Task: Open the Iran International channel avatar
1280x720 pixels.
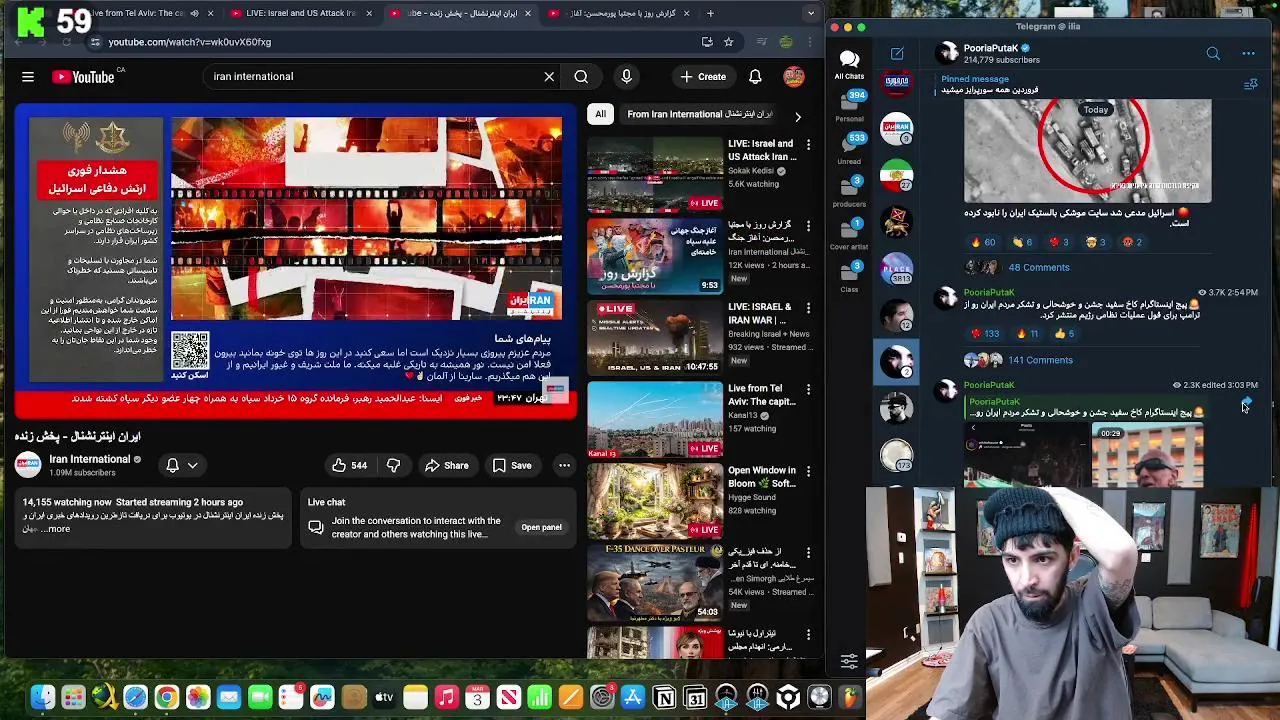Action: point(28,465)
